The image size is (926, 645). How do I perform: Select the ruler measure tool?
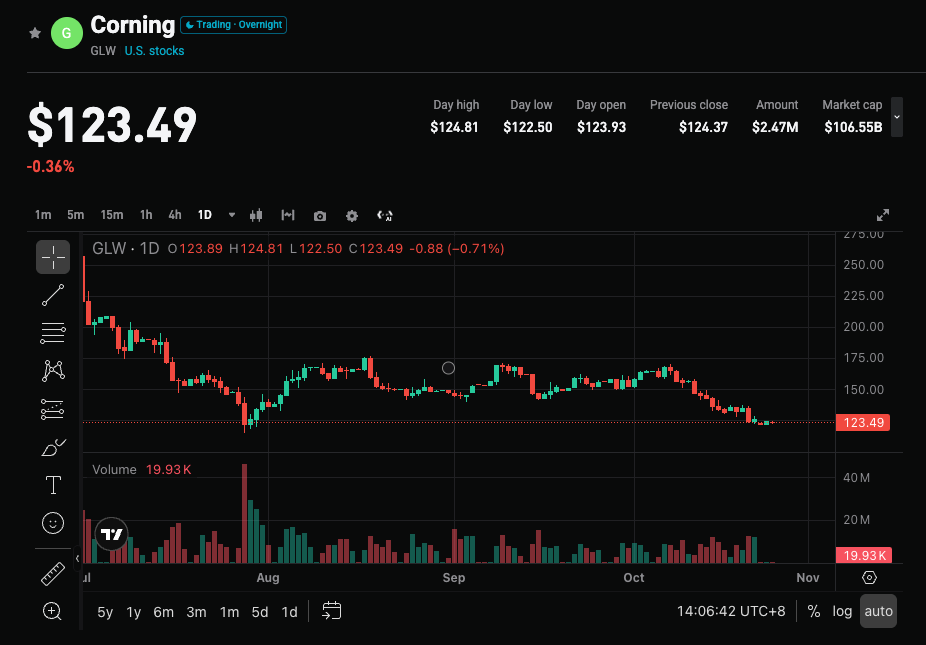pyautogui.click(x=53, y=574)
